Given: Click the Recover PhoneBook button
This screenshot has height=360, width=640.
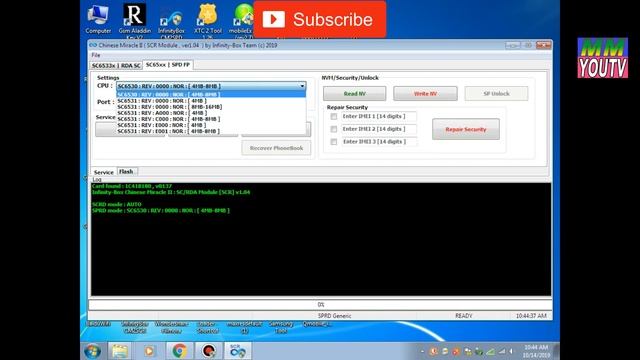Looking at the screenshot, I should [276, 148].
